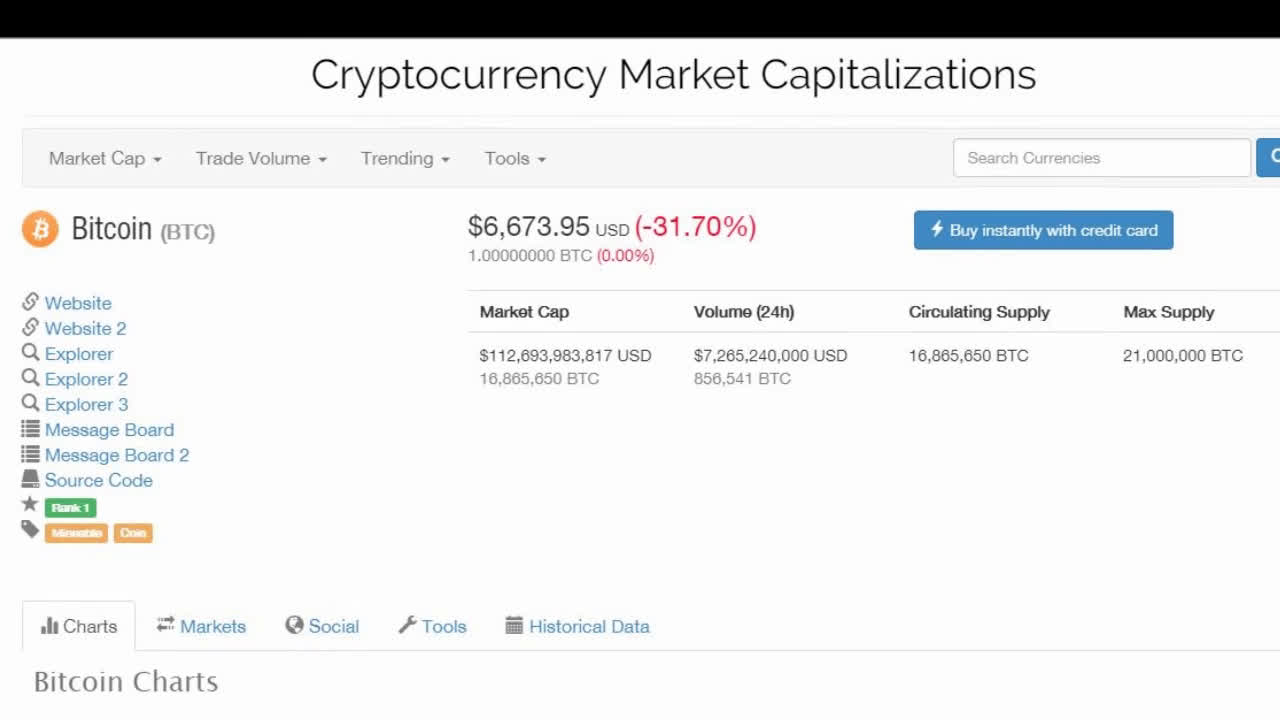Click the star icon next to Rank 1
The image size is (1280, 720).
pos(30,505)
